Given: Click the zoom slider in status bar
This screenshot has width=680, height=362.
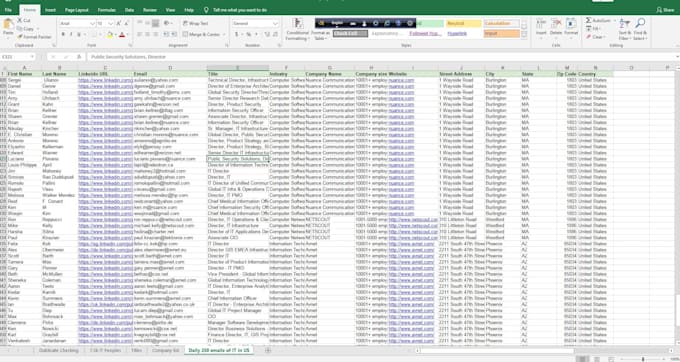Looking at the screenshot, I should pos(644,359).
